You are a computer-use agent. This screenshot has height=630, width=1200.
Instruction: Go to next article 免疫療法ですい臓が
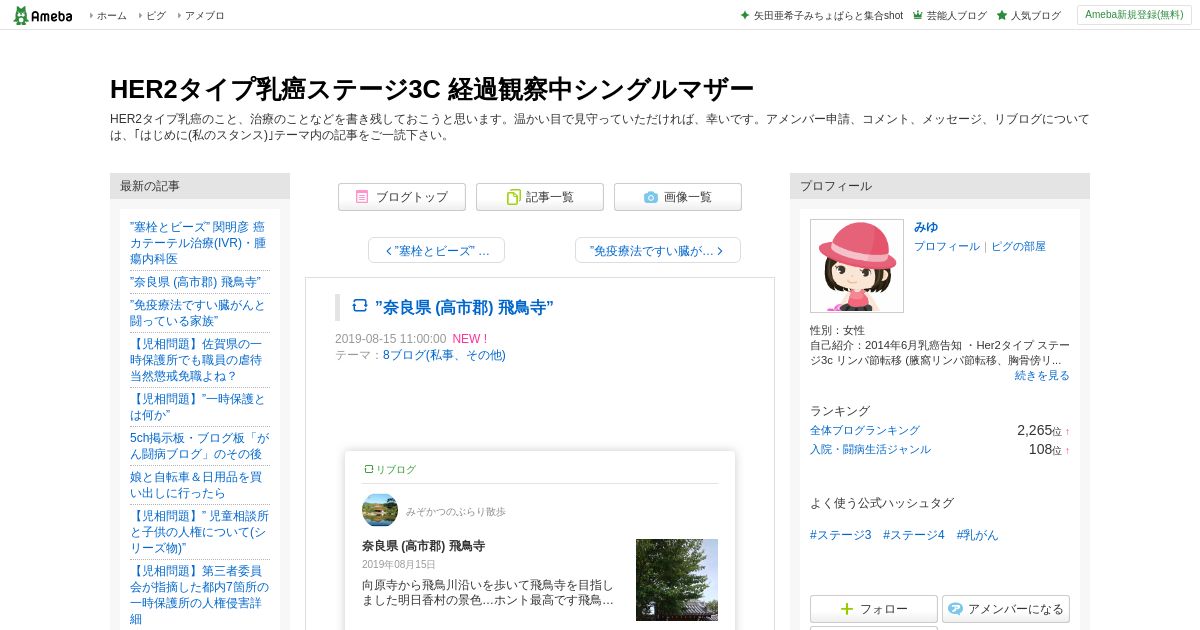(x=658, y=250)
